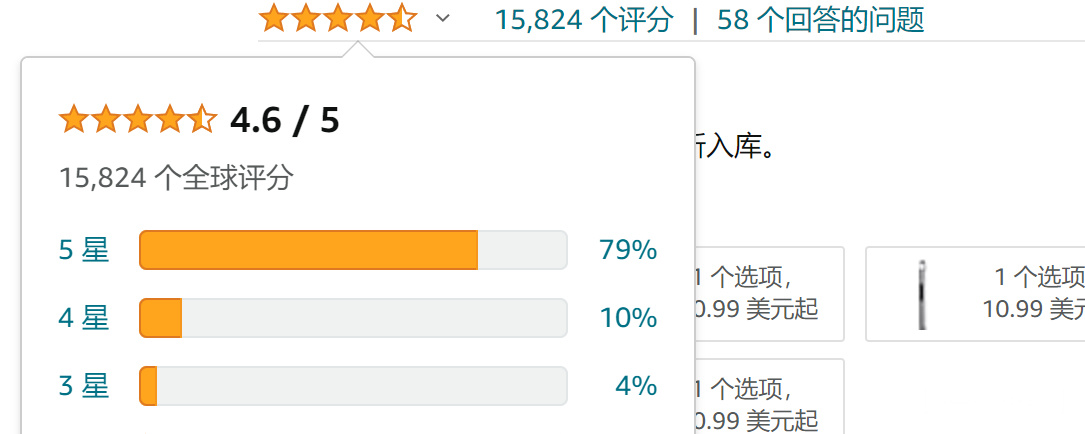This screenshot has width=1085, height=434.
Task: Click the star rating icons above the popover
Action: click(x=338, y=19)
